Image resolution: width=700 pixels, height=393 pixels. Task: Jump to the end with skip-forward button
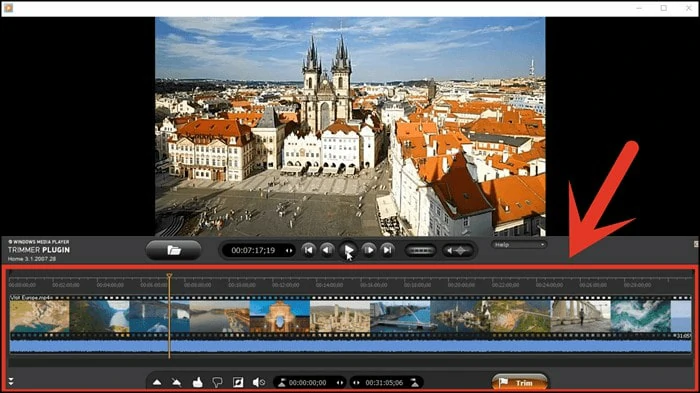coord(388,250)
